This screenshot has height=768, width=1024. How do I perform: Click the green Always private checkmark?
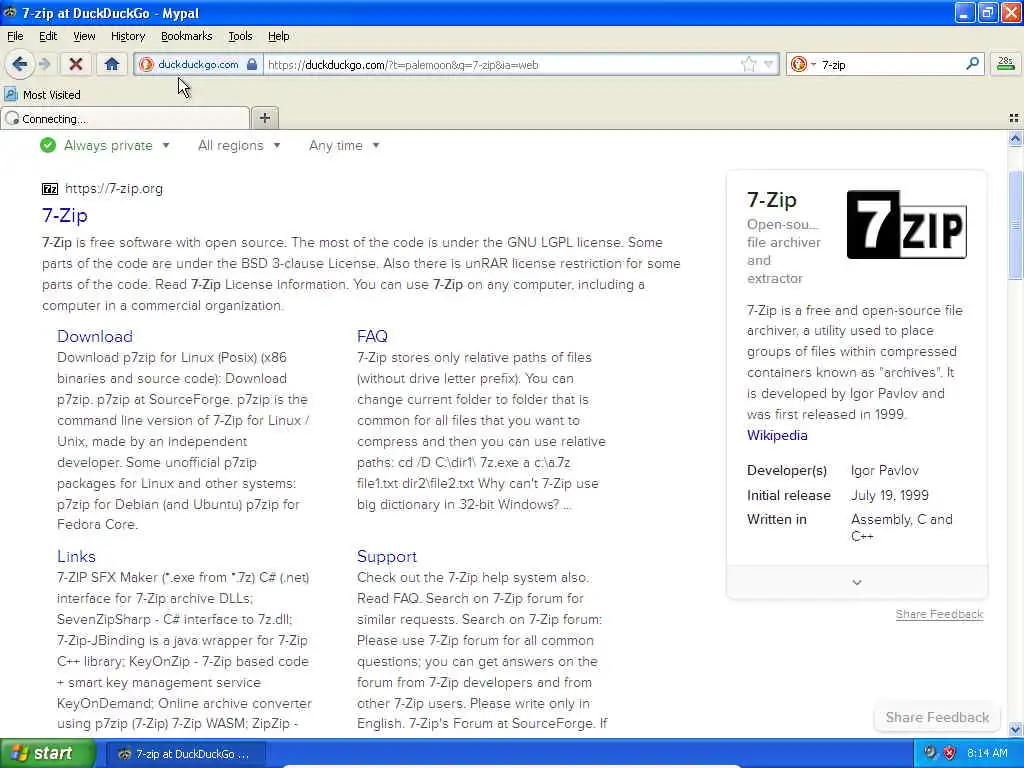click(48, 145)
